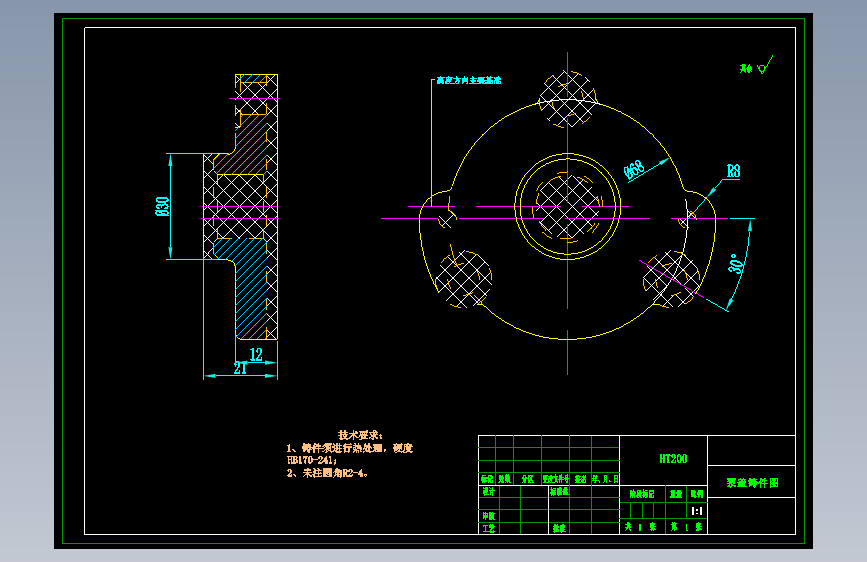Click the 1:1 scale value

697,511
